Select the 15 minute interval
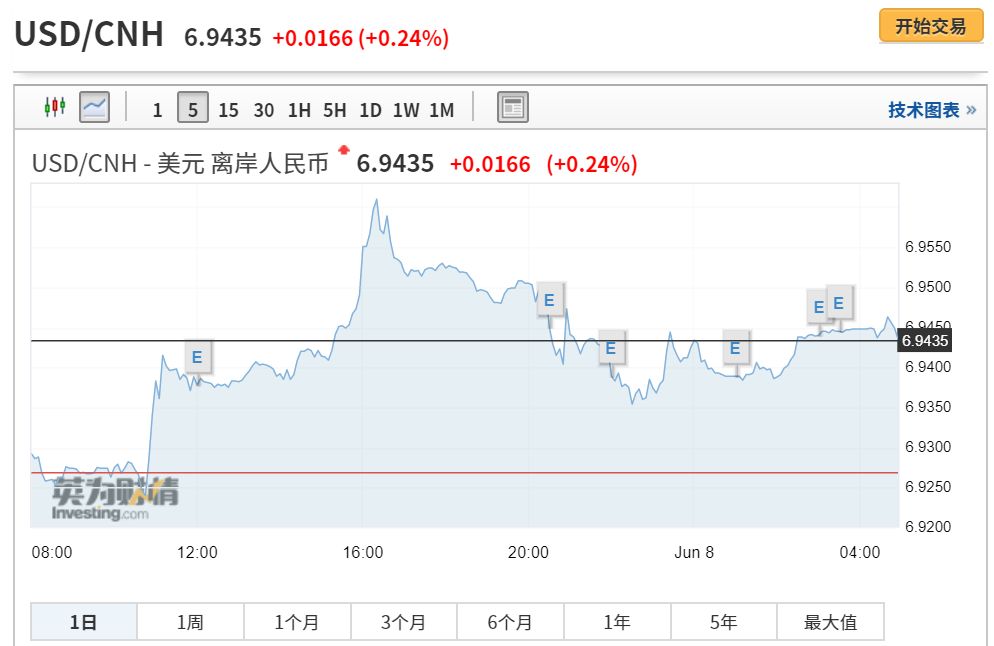This screenshot has width=994, height=646. (228, 110)
